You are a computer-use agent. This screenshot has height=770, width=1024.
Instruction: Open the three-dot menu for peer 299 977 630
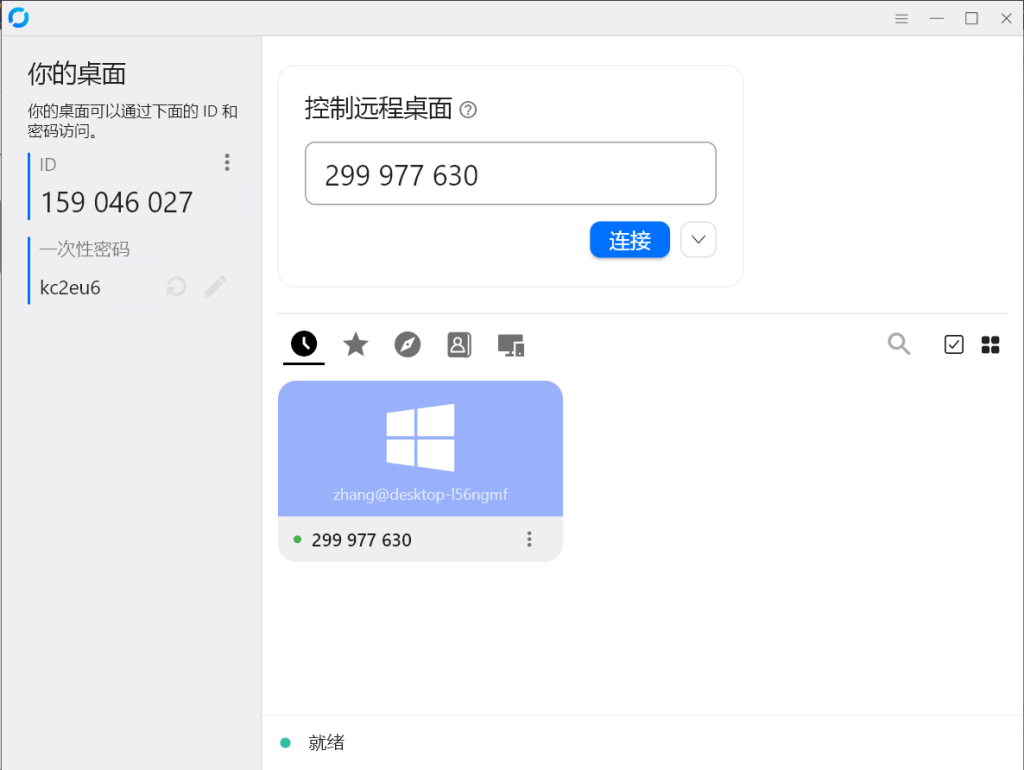pos(529,539)
